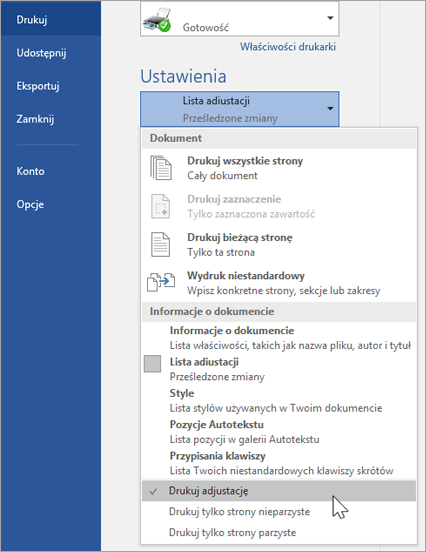
Task: Click the Drukuj zaznaczenie selection icon
Action: [x=161, y=206]
